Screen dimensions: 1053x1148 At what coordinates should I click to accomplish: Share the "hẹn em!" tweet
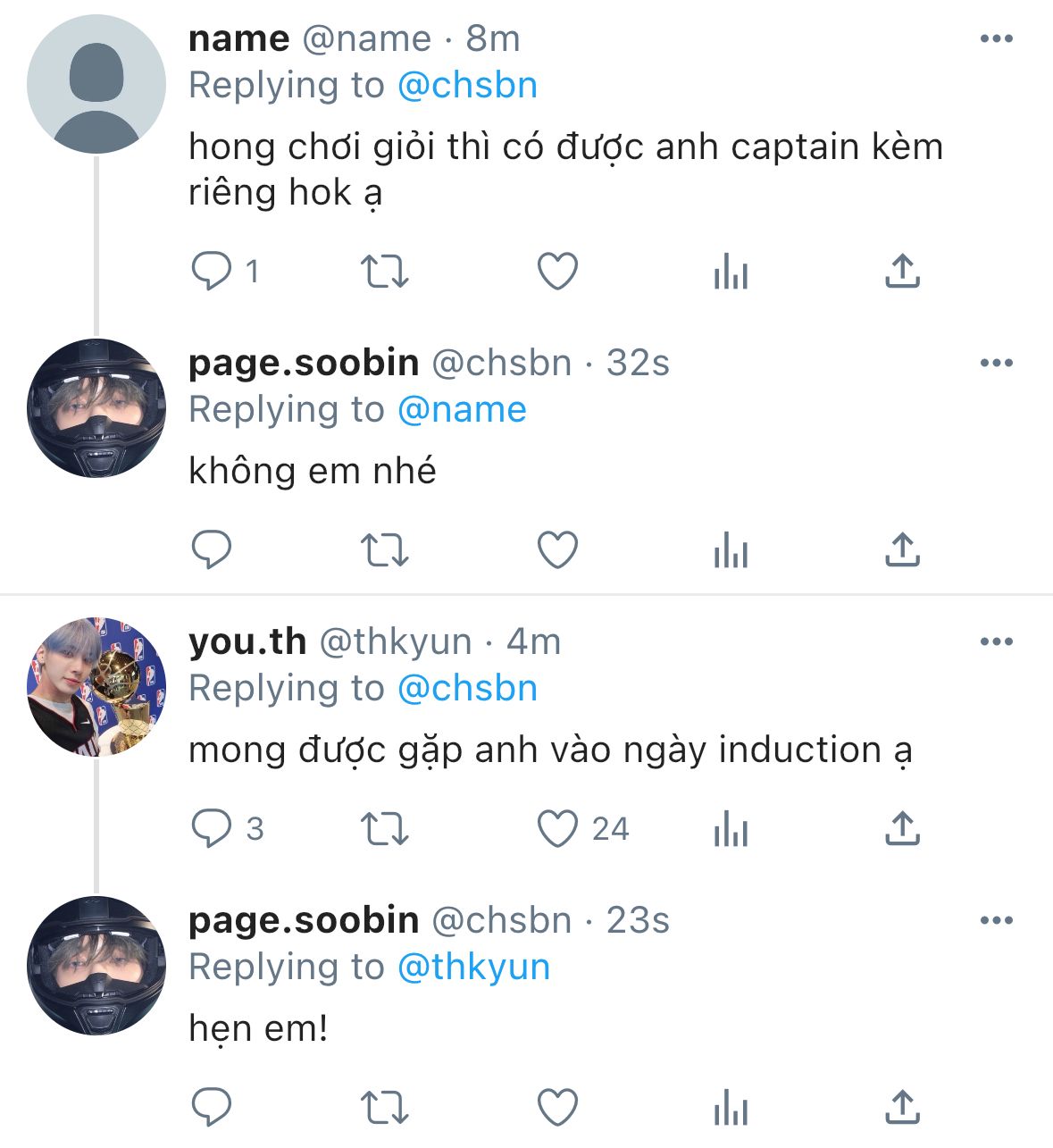[902, 1107]
